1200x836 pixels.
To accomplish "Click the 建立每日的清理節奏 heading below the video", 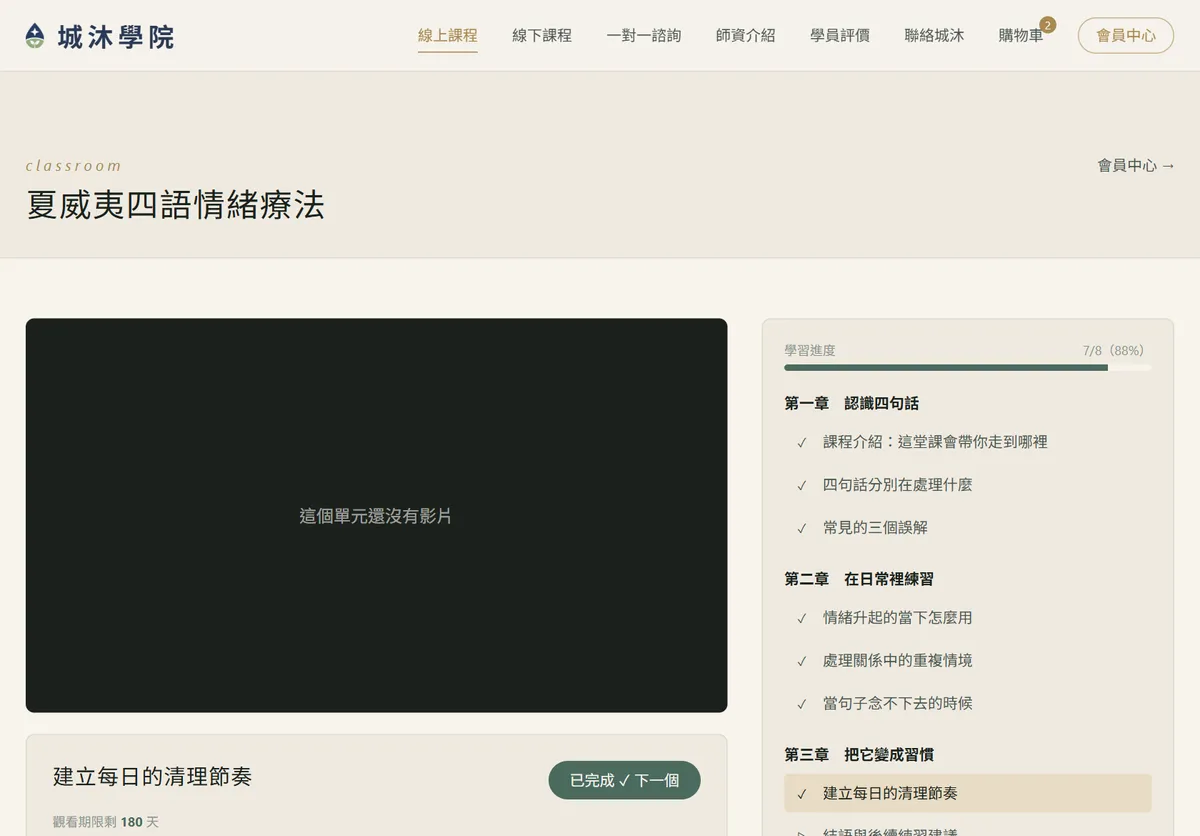I will click(152, 776).
